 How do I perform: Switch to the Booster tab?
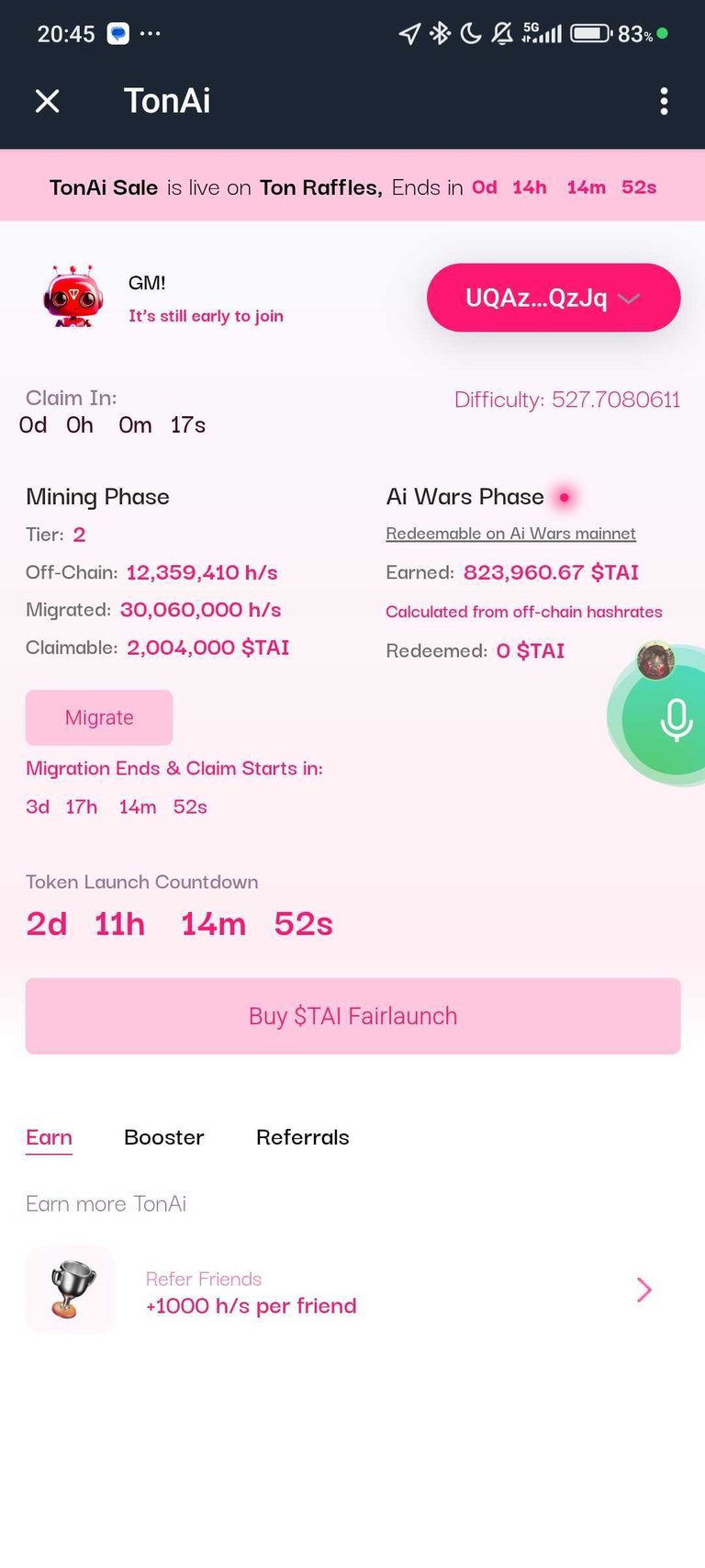coord(163,1137)
